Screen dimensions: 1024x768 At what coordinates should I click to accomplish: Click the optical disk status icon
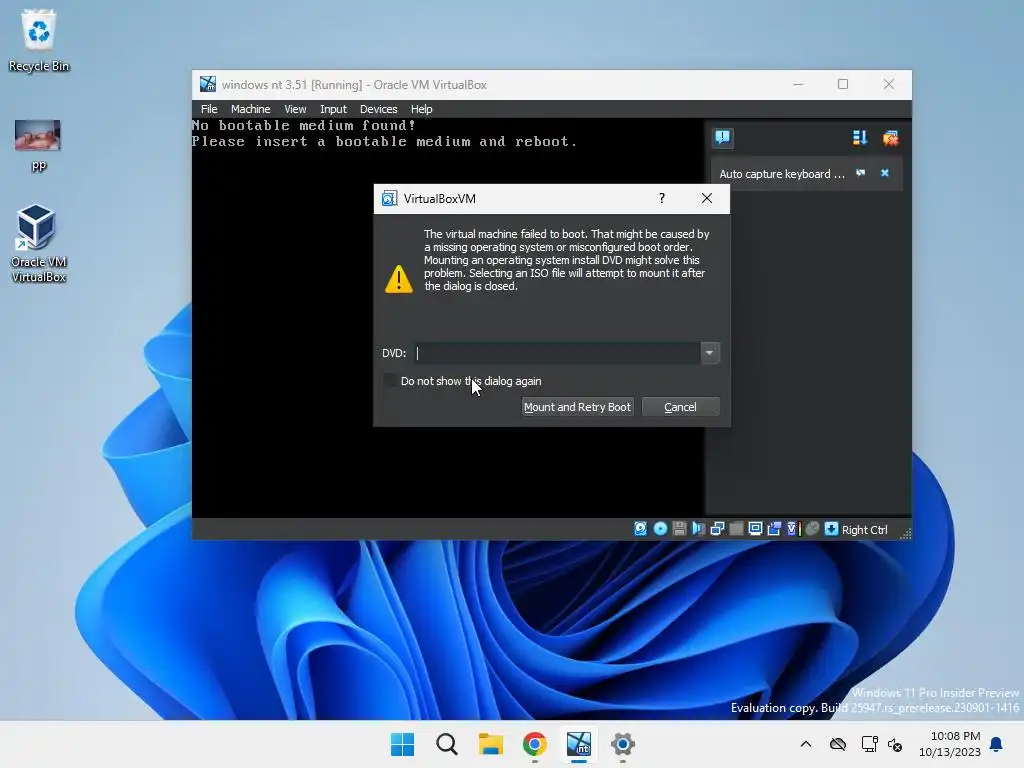[660, 529]
